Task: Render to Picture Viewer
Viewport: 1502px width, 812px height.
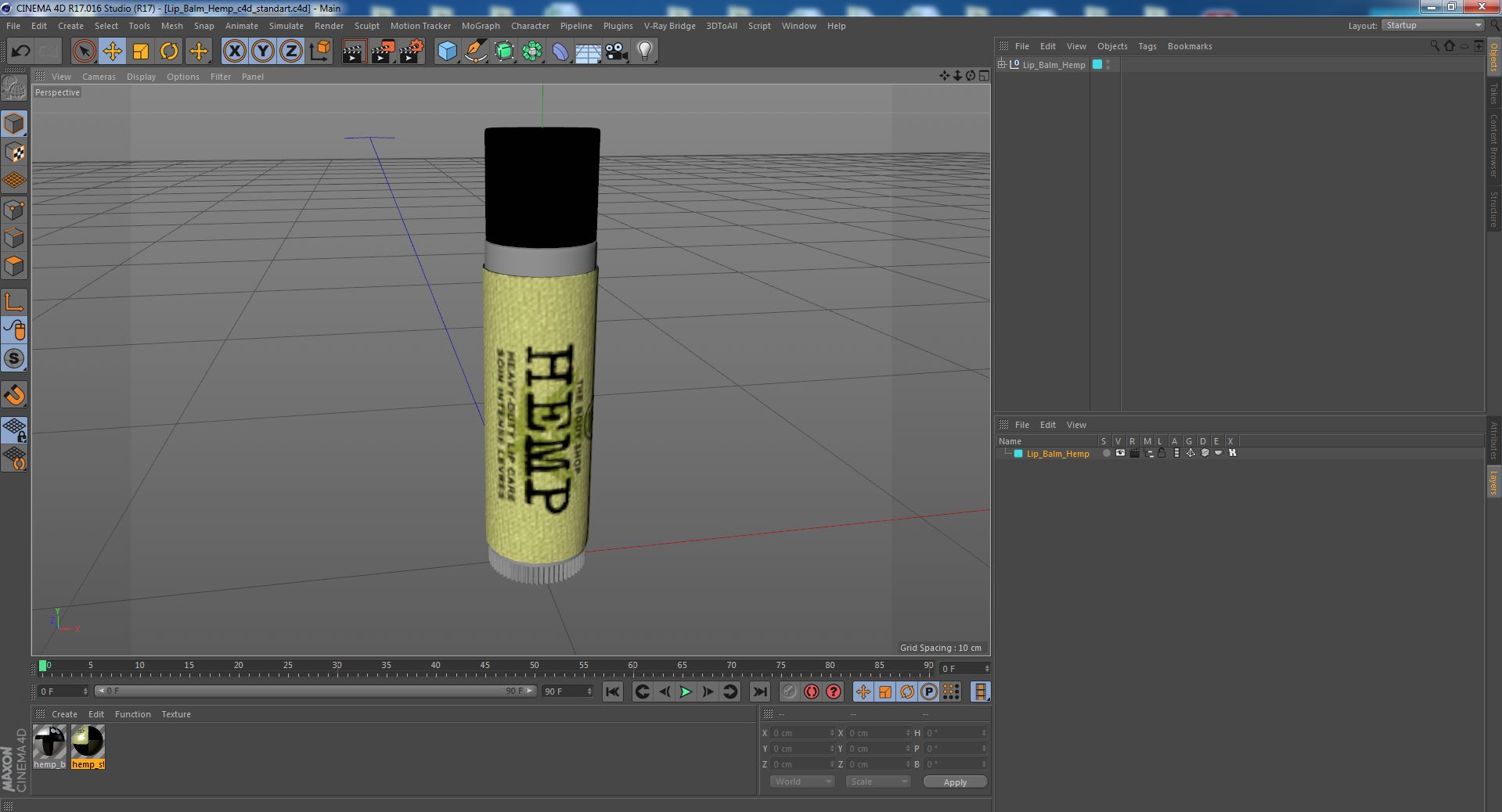Action: point(383,52)
